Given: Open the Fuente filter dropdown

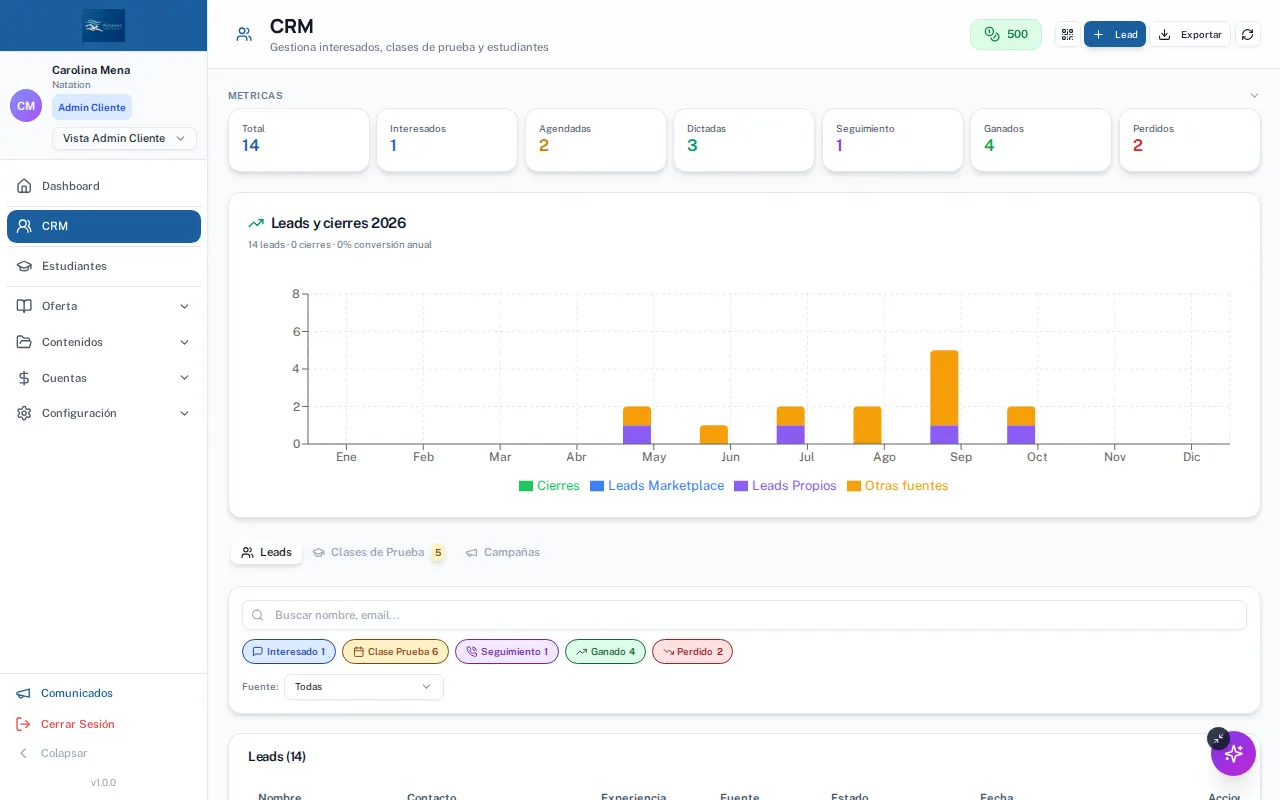Looking at the screenshot, I should pos(364,687).
